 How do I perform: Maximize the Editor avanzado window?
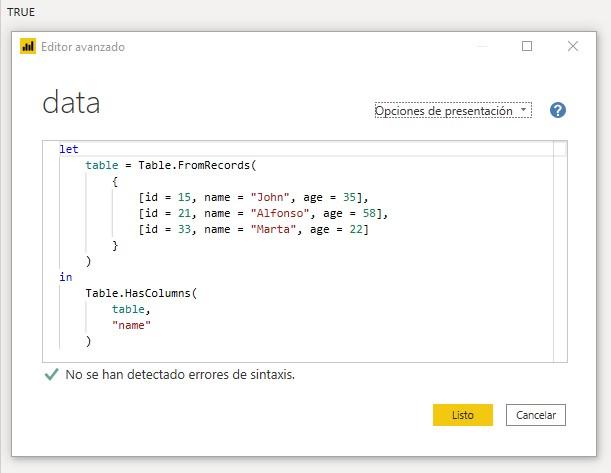coord(527,46)
